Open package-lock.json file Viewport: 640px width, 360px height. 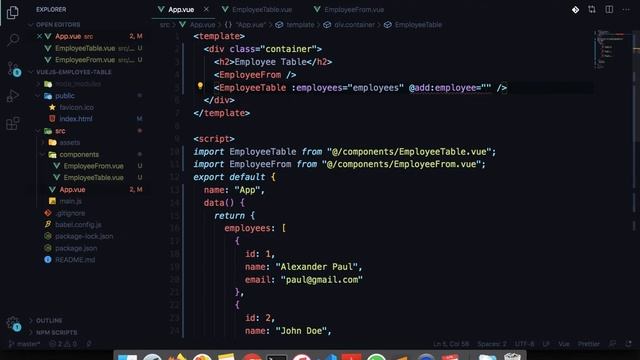point(84,236)
